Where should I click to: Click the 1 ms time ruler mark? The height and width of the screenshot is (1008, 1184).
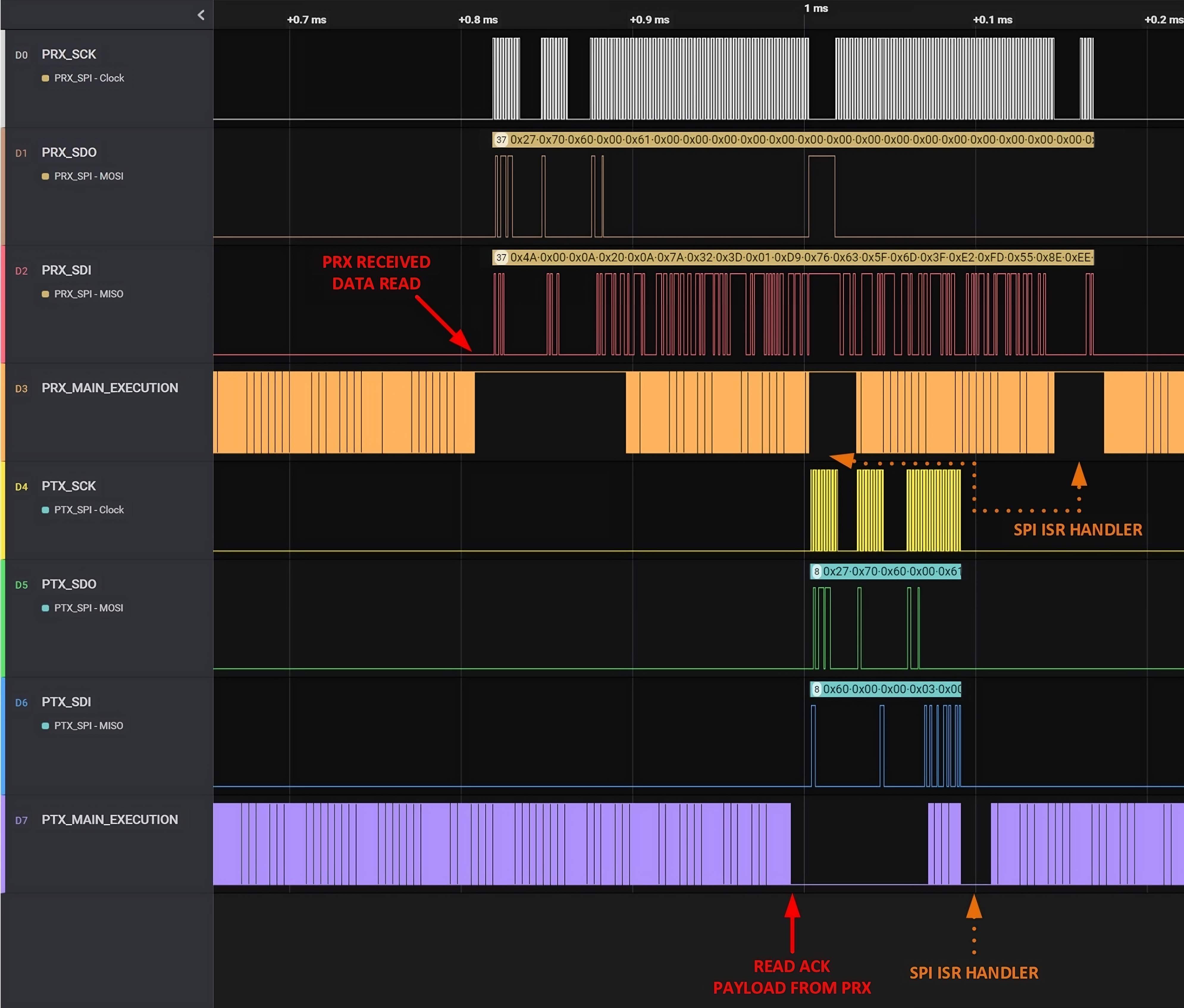(816, 9)
